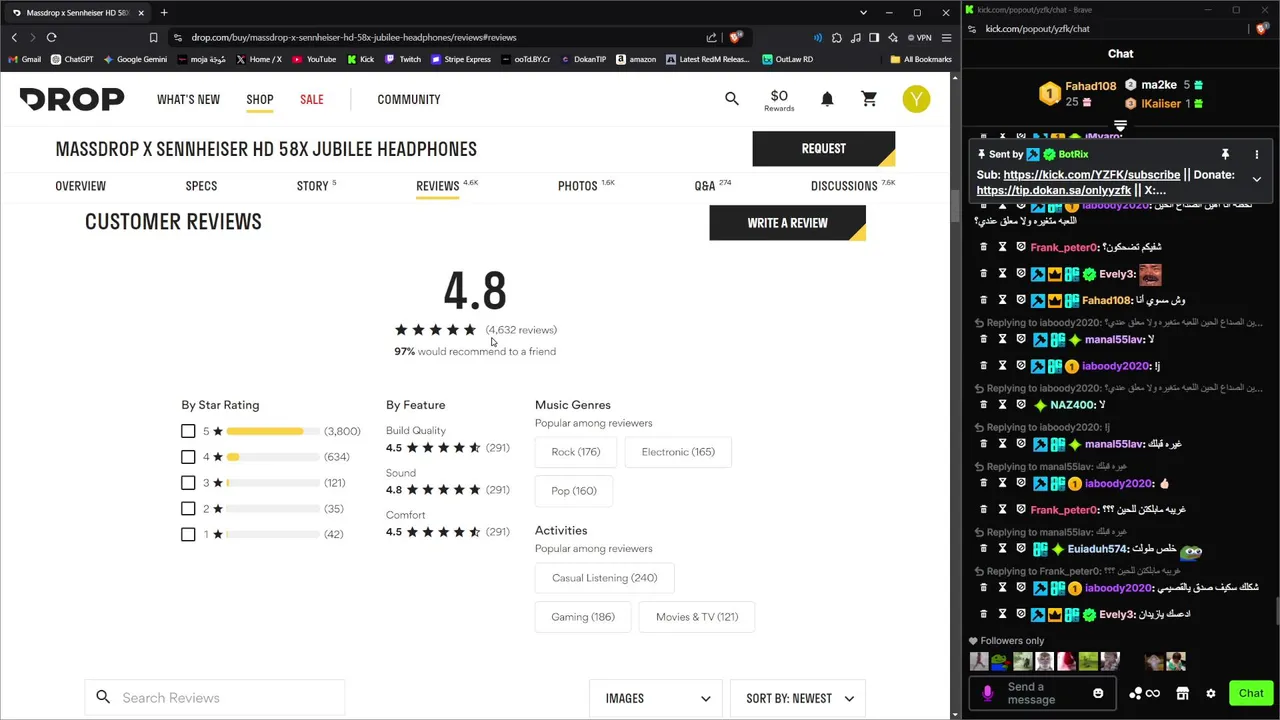Open the Twitch bookmark

(x=403, y=59)
